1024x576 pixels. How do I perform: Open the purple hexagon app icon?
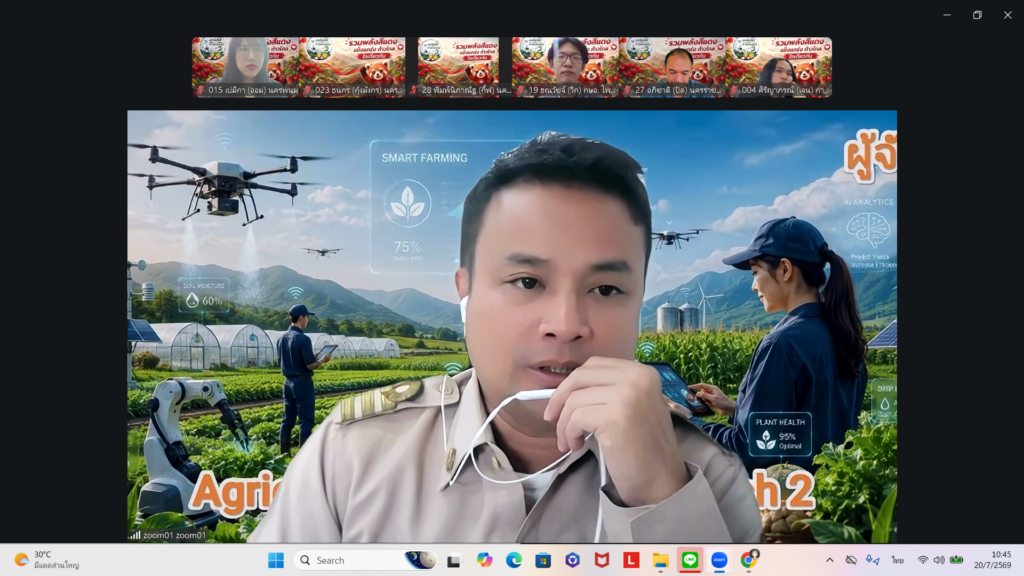(x=573, y=560)
